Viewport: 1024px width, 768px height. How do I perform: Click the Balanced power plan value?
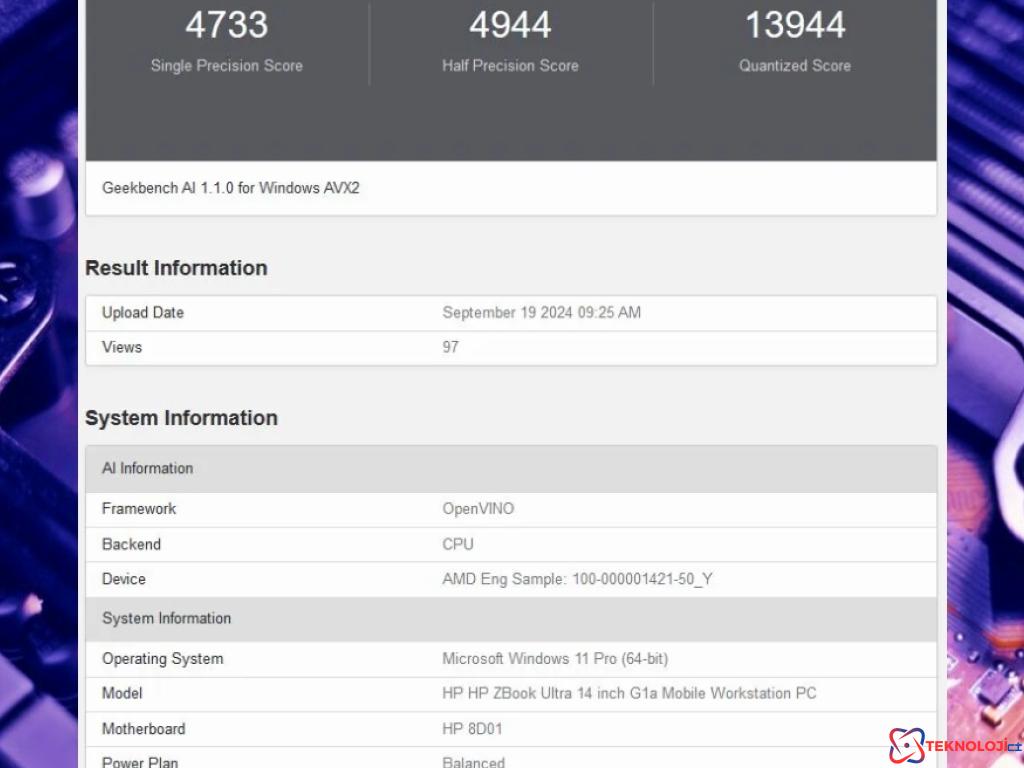(x=473, y=761)
